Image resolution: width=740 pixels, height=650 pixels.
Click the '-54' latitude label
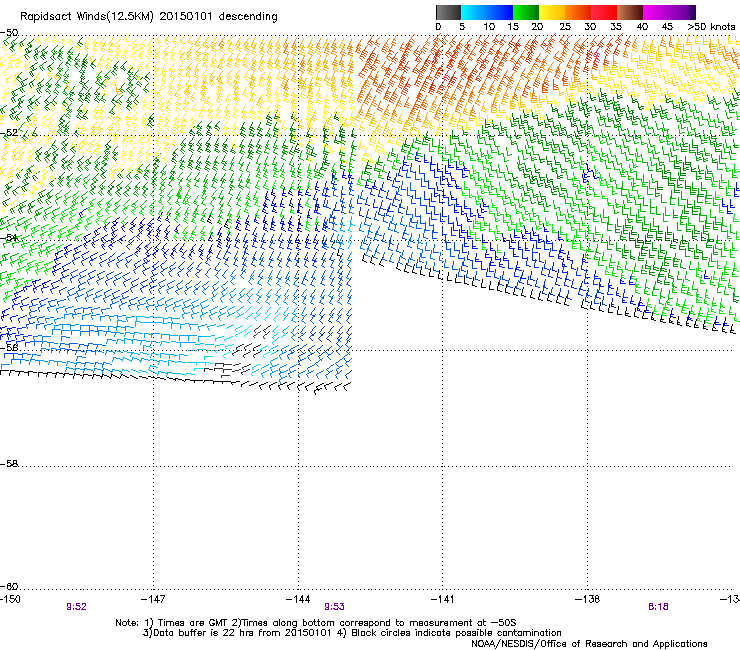point(9,238)
